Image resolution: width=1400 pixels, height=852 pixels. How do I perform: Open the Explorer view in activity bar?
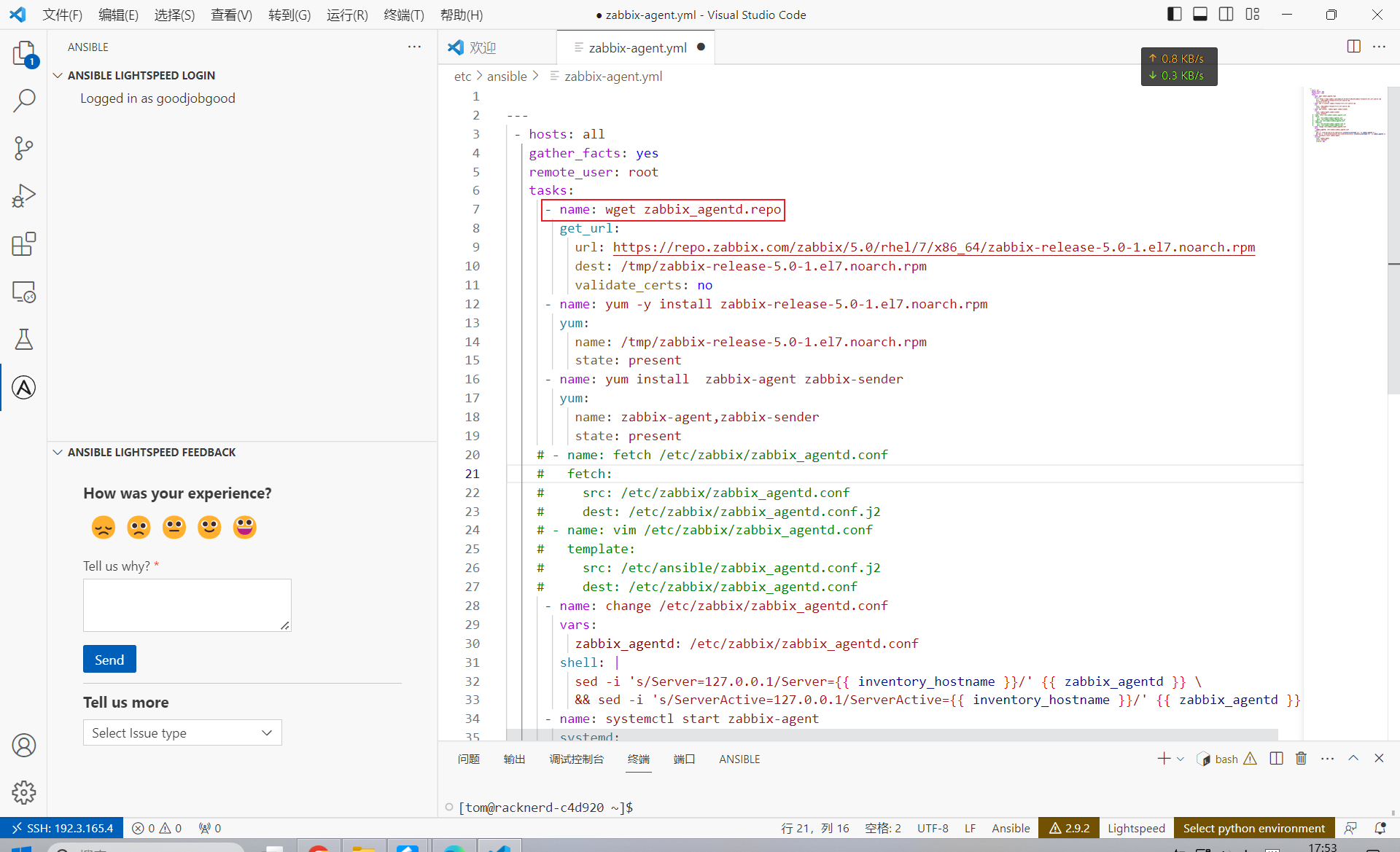tap(24, 54)
